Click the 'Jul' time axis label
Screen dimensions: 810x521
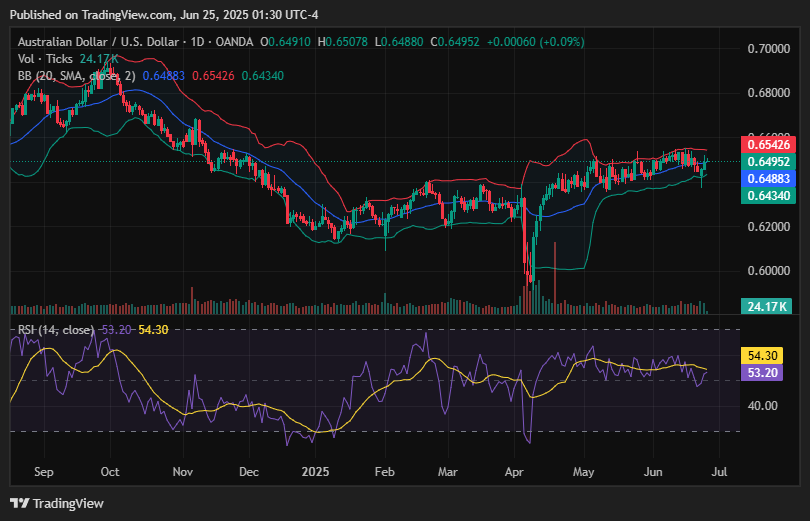pyautogui.click(x=720, y=472)
